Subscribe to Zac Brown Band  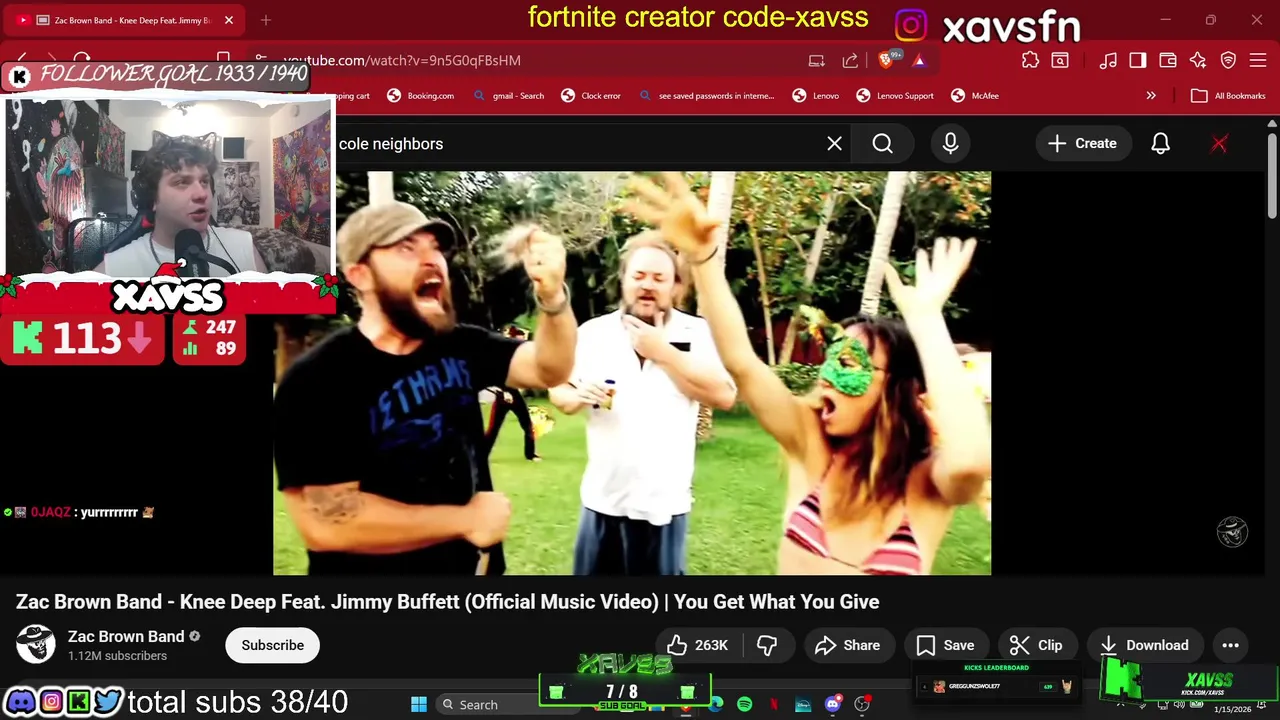coord(272,645)
